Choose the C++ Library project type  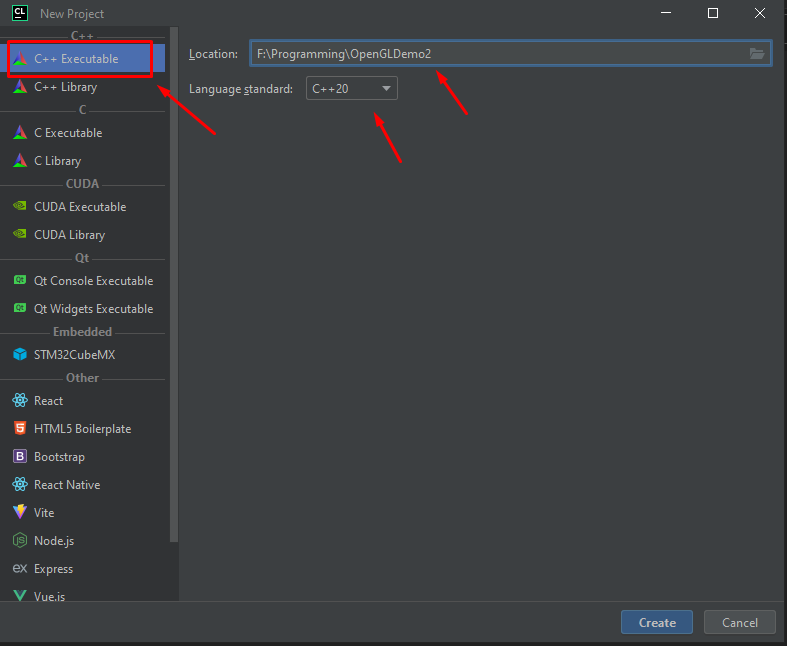82,87
